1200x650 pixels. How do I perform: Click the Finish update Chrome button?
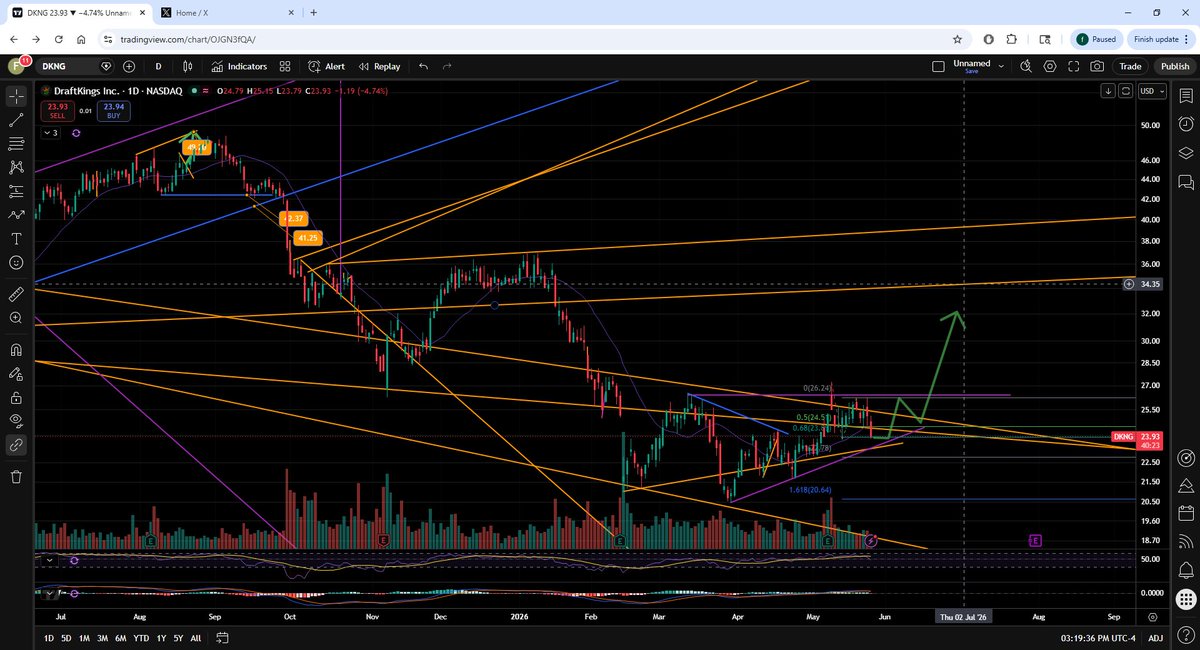coord(1161,39)
